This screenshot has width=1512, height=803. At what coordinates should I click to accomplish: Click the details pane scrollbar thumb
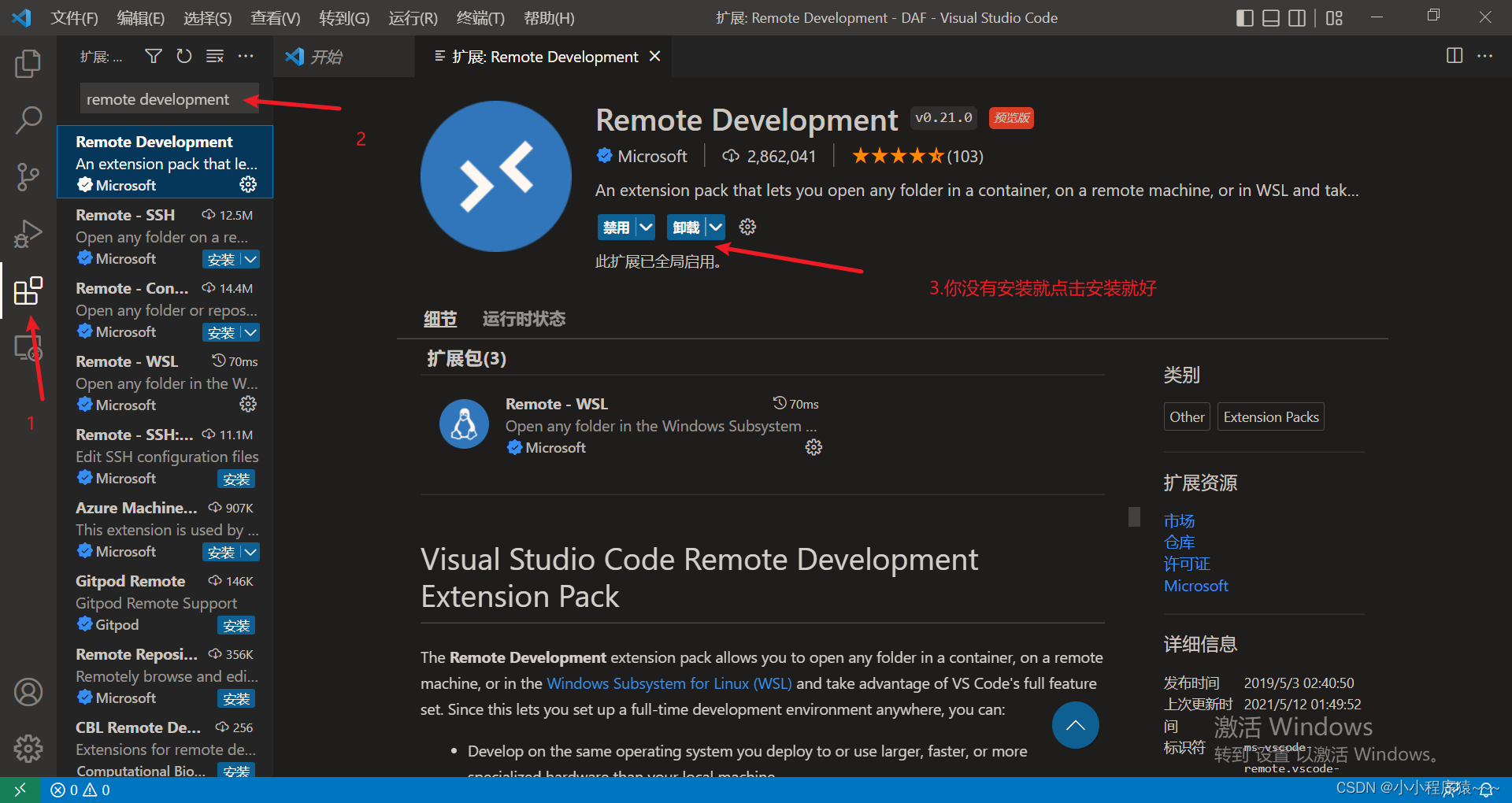click(1134, 516)
